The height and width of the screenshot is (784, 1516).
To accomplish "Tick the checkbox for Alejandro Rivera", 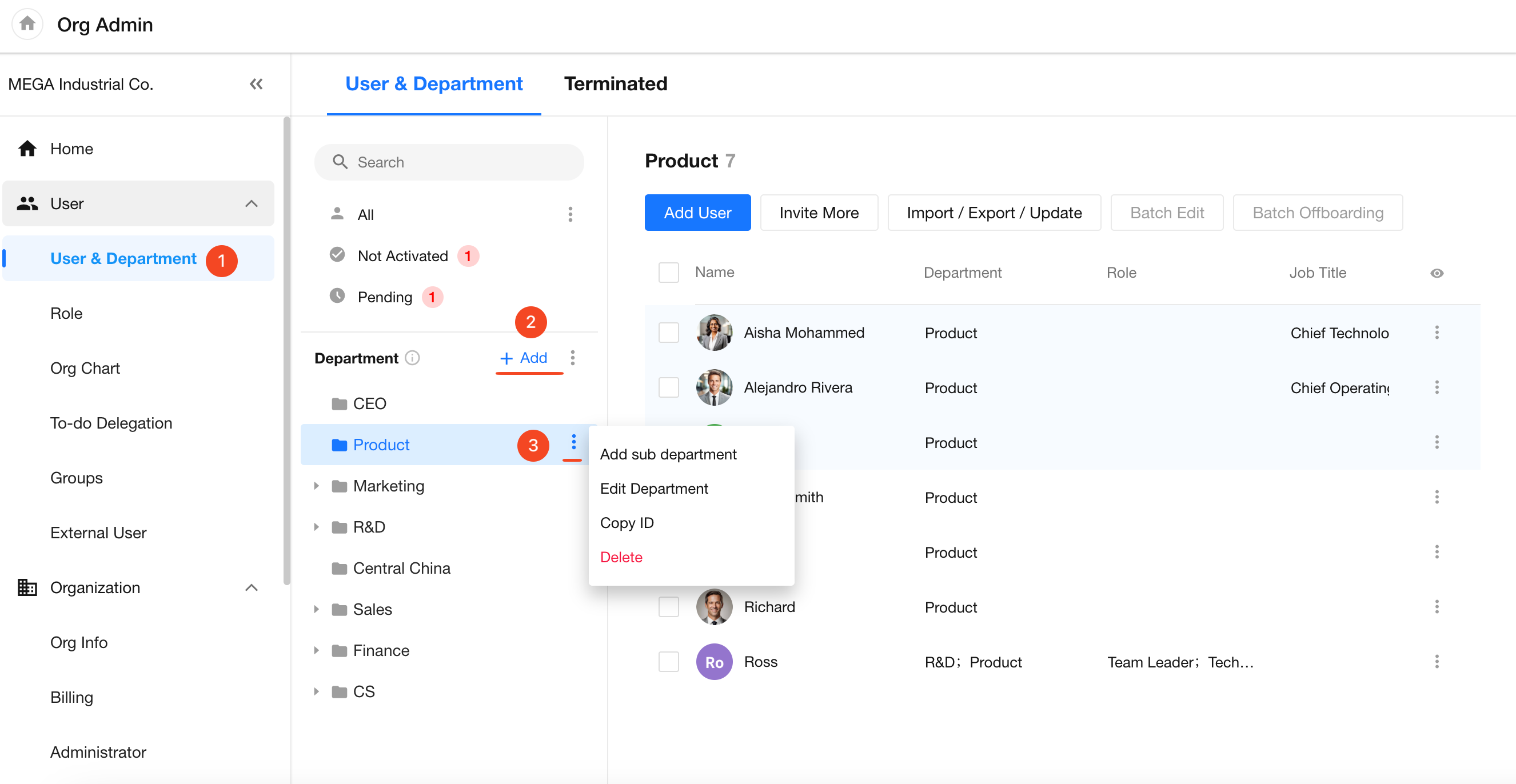I will (668, 387).
